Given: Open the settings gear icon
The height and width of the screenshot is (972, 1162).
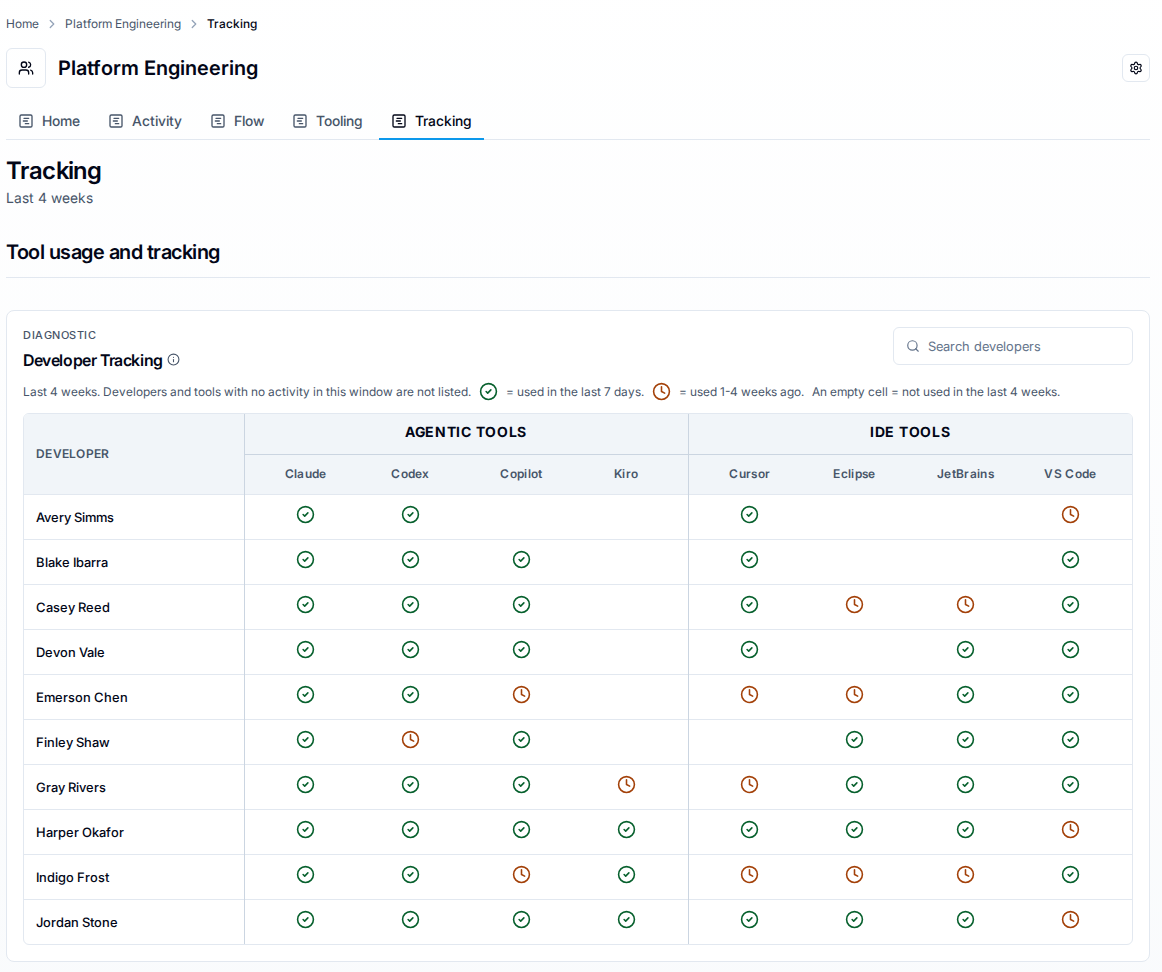Looking at the screenshot, I should click(x=1135, y=68).
